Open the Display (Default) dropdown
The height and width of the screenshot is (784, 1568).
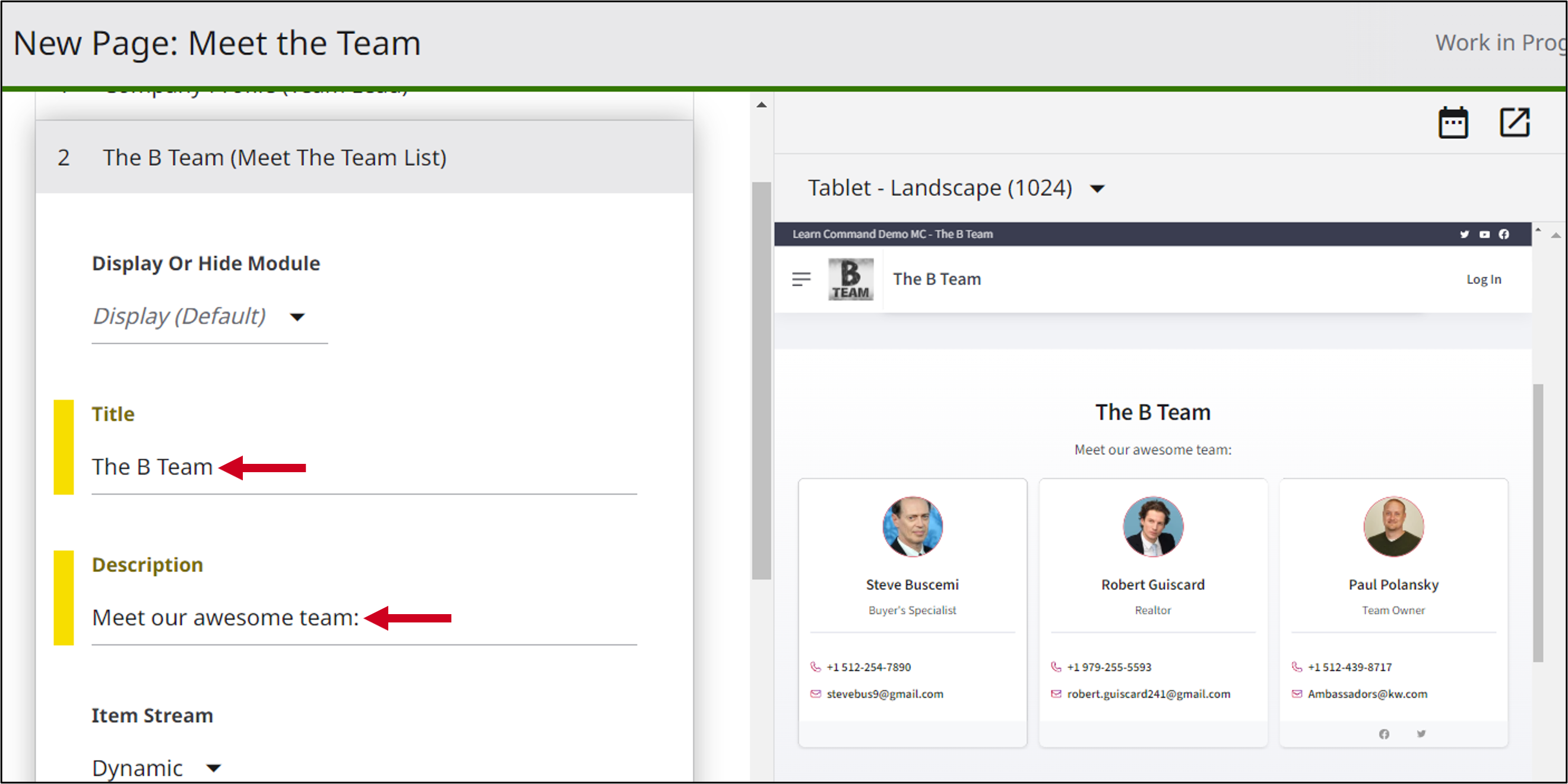(x=209, y=317)
